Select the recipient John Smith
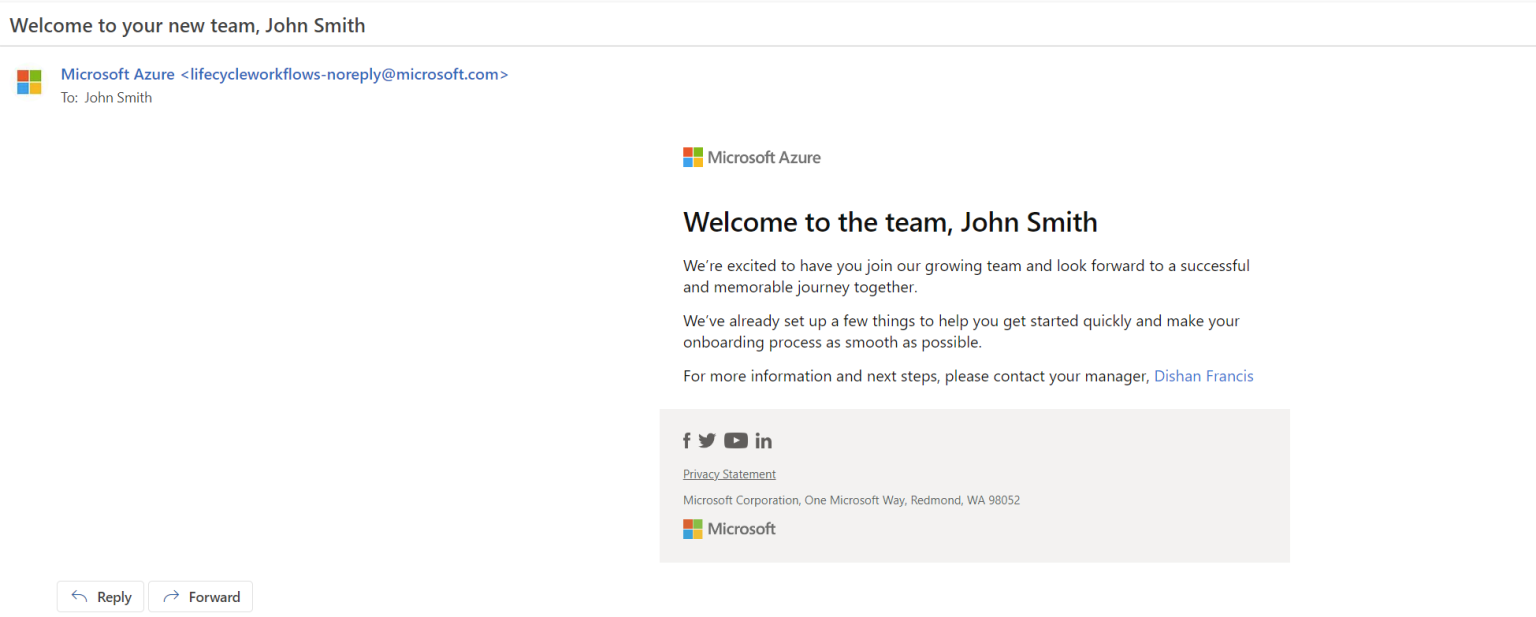This screenshot has height=617, width=1536. [117, 97]
